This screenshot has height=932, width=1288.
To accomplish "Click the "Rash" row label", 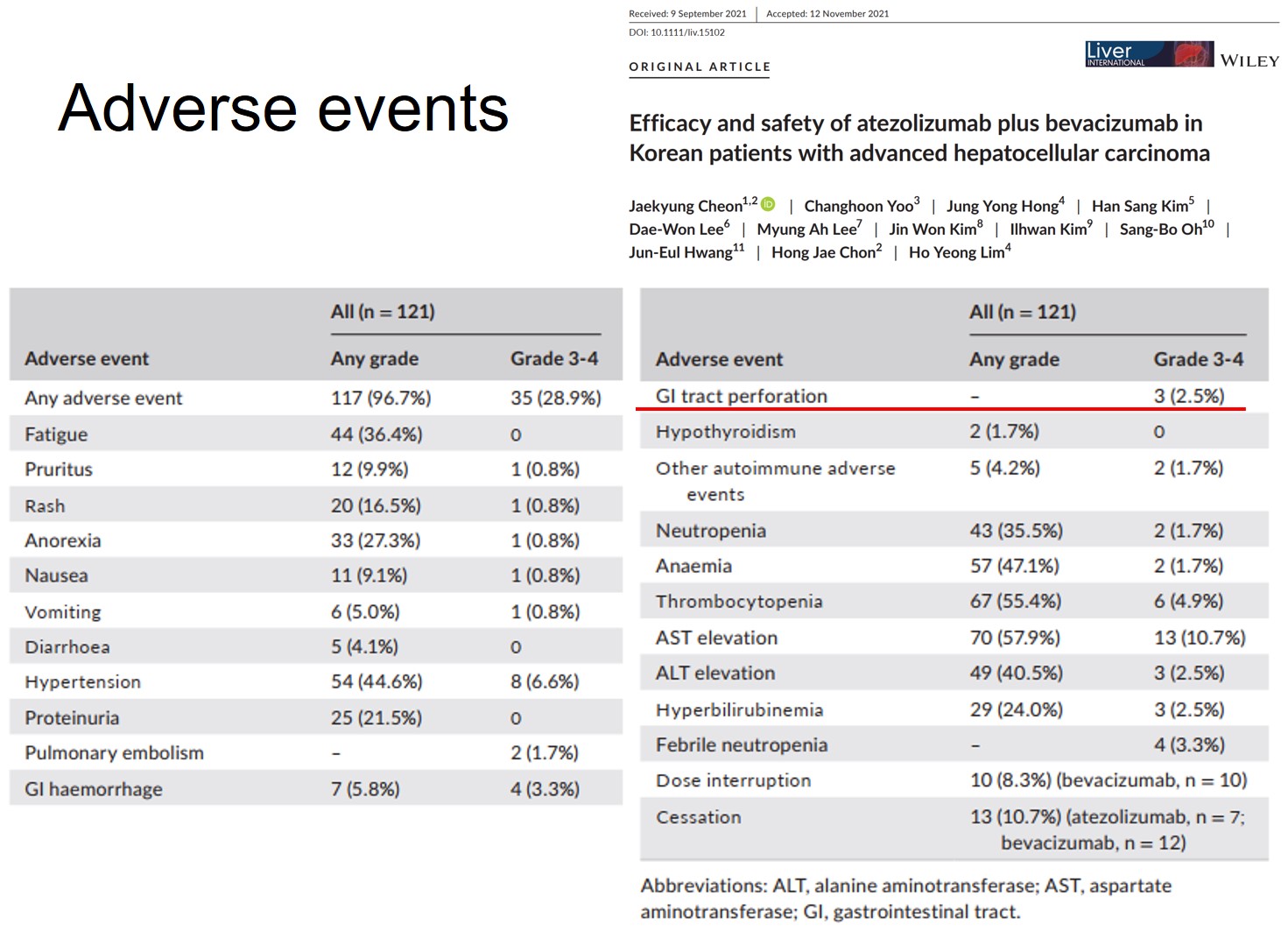I will 45,506.
